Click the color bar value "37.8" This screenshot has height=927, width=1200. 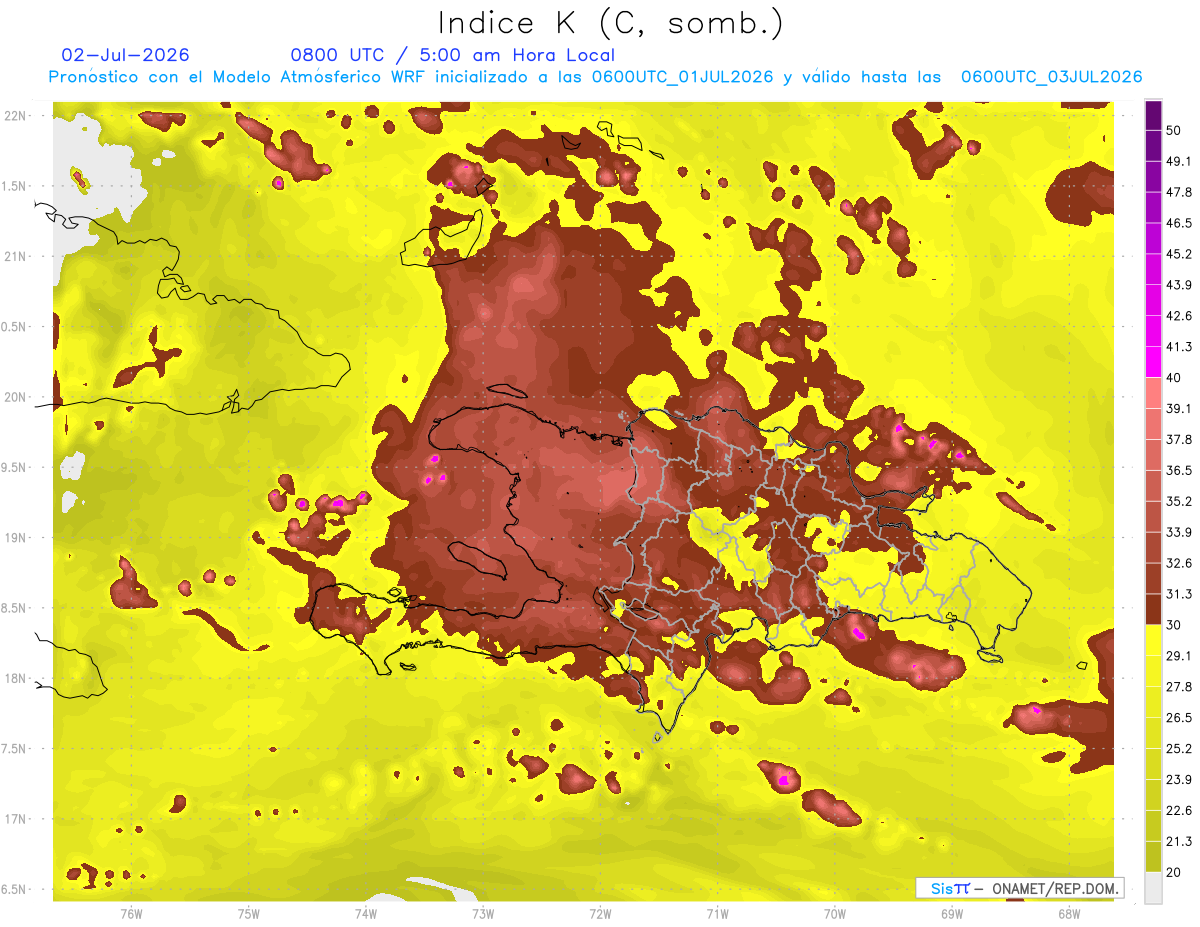tap(1178, 439)
